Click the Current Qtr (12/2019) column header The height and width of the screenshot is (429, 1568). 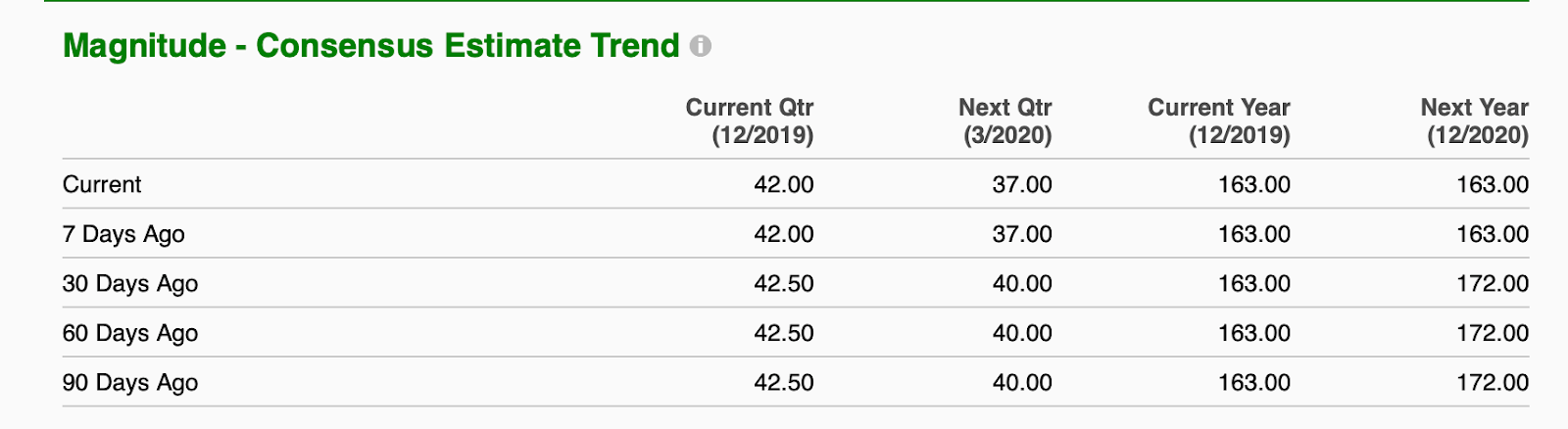[x=750, y=121]
